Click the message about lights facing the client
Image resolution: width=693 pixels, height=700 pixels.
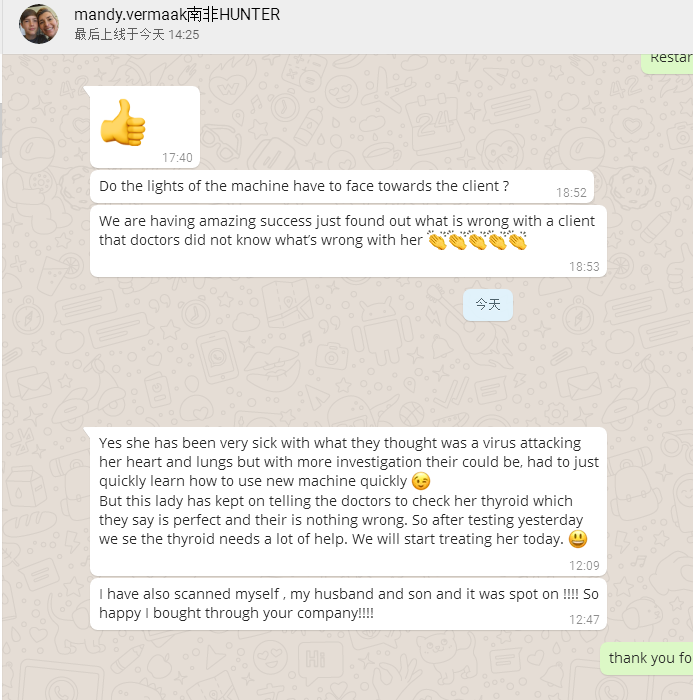(x=342, y=187)
